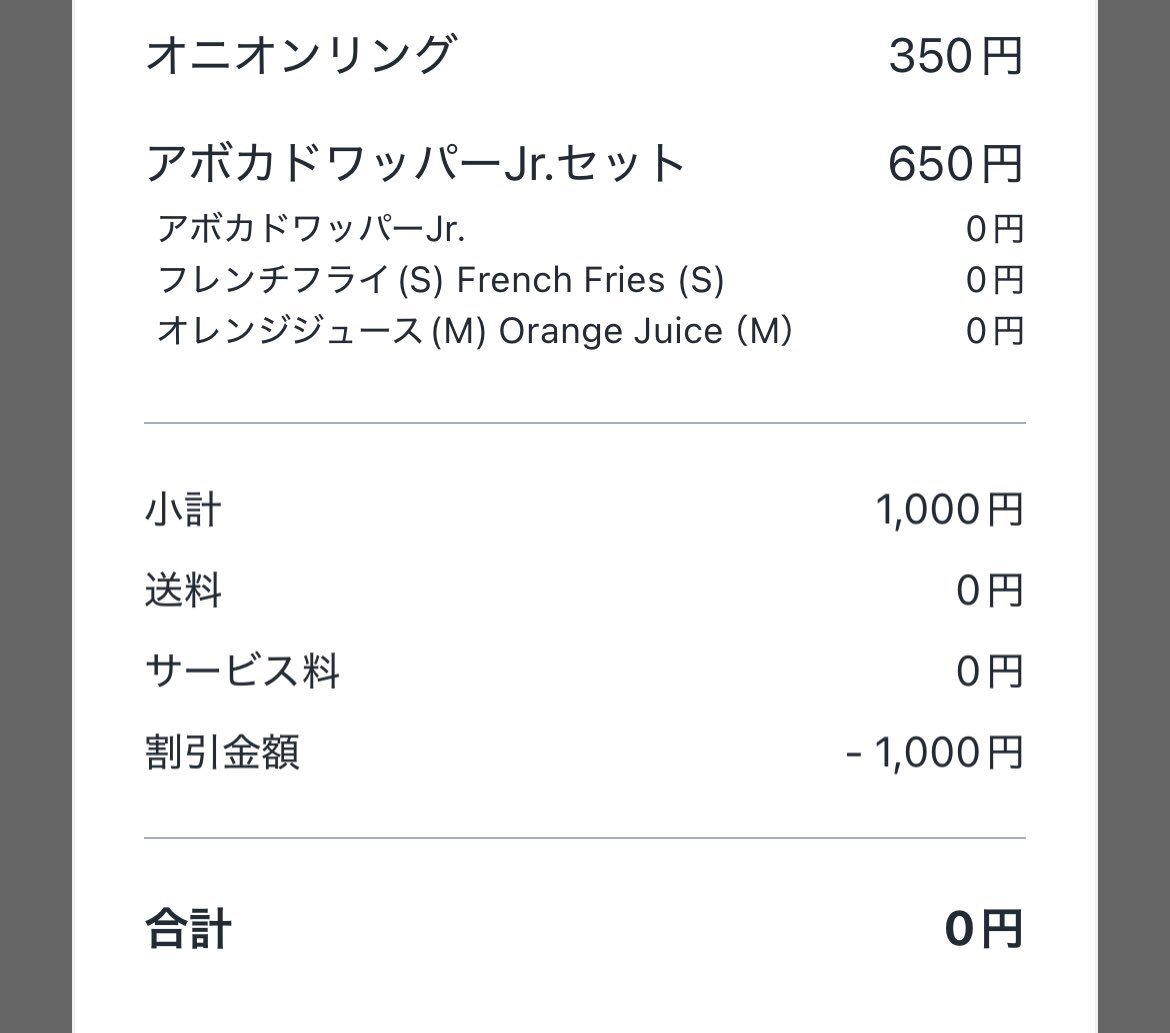
Task: Click the 0円 service fee amount
Action: pyautogui.click(x=989, y=671)
